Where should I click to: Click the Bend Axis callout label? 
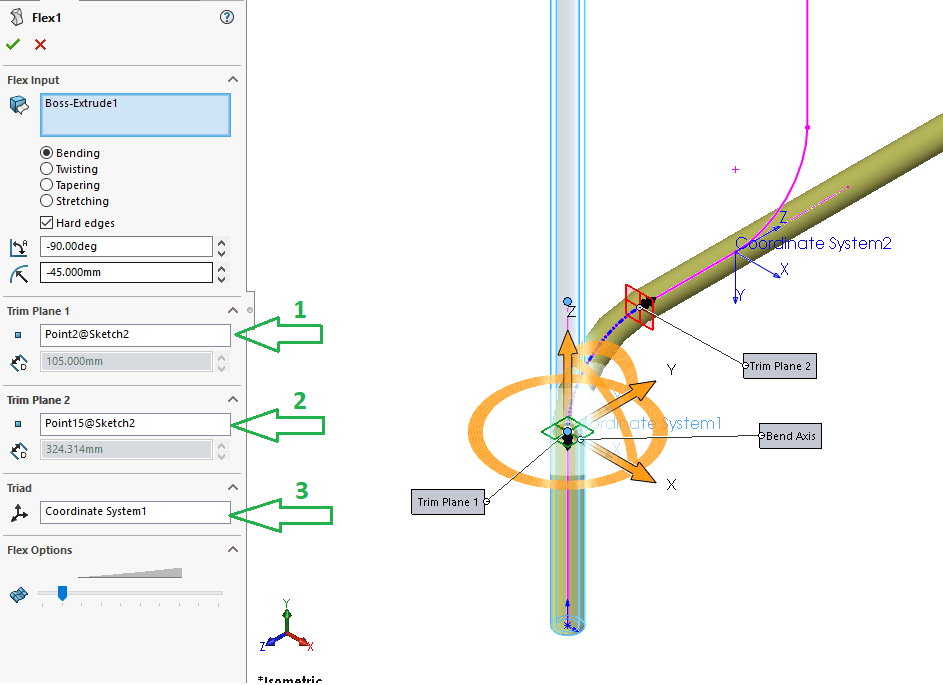click(x=790, y=436)
